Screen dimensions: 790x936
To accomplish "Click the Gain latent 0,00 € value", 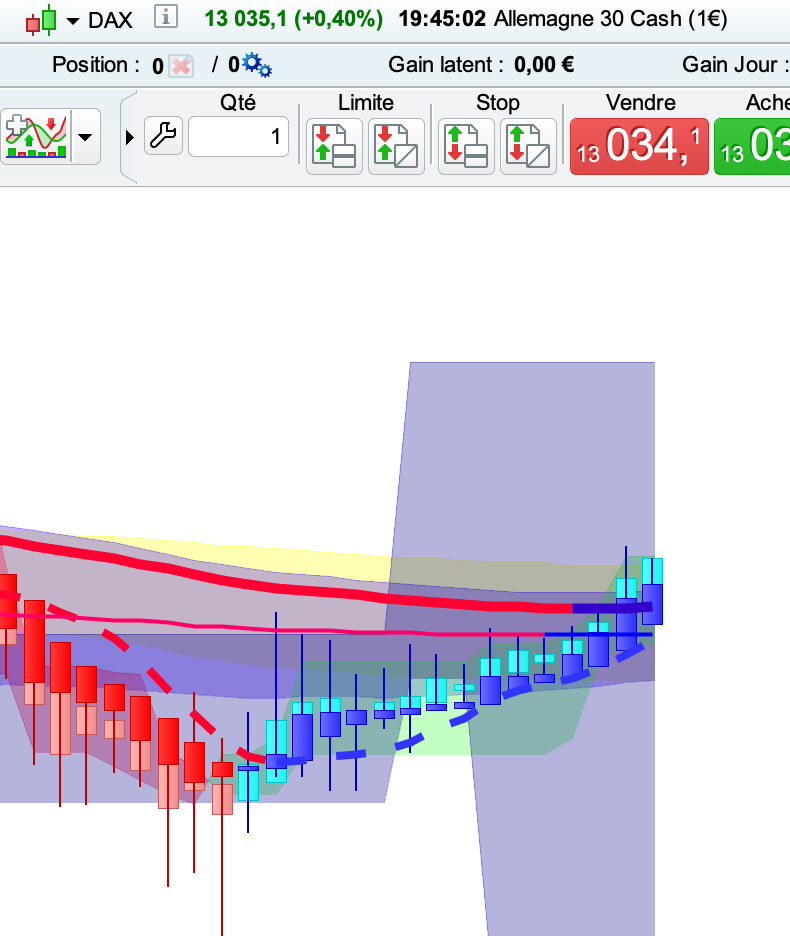I will click(544, 64).
